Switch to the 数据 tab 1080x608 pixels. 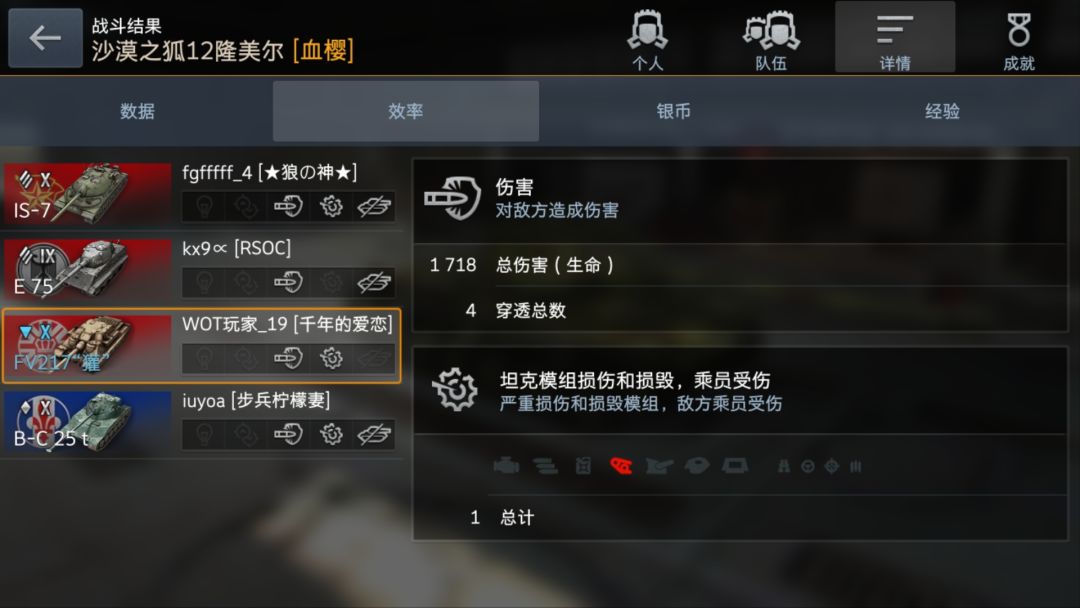pos(137,111)
